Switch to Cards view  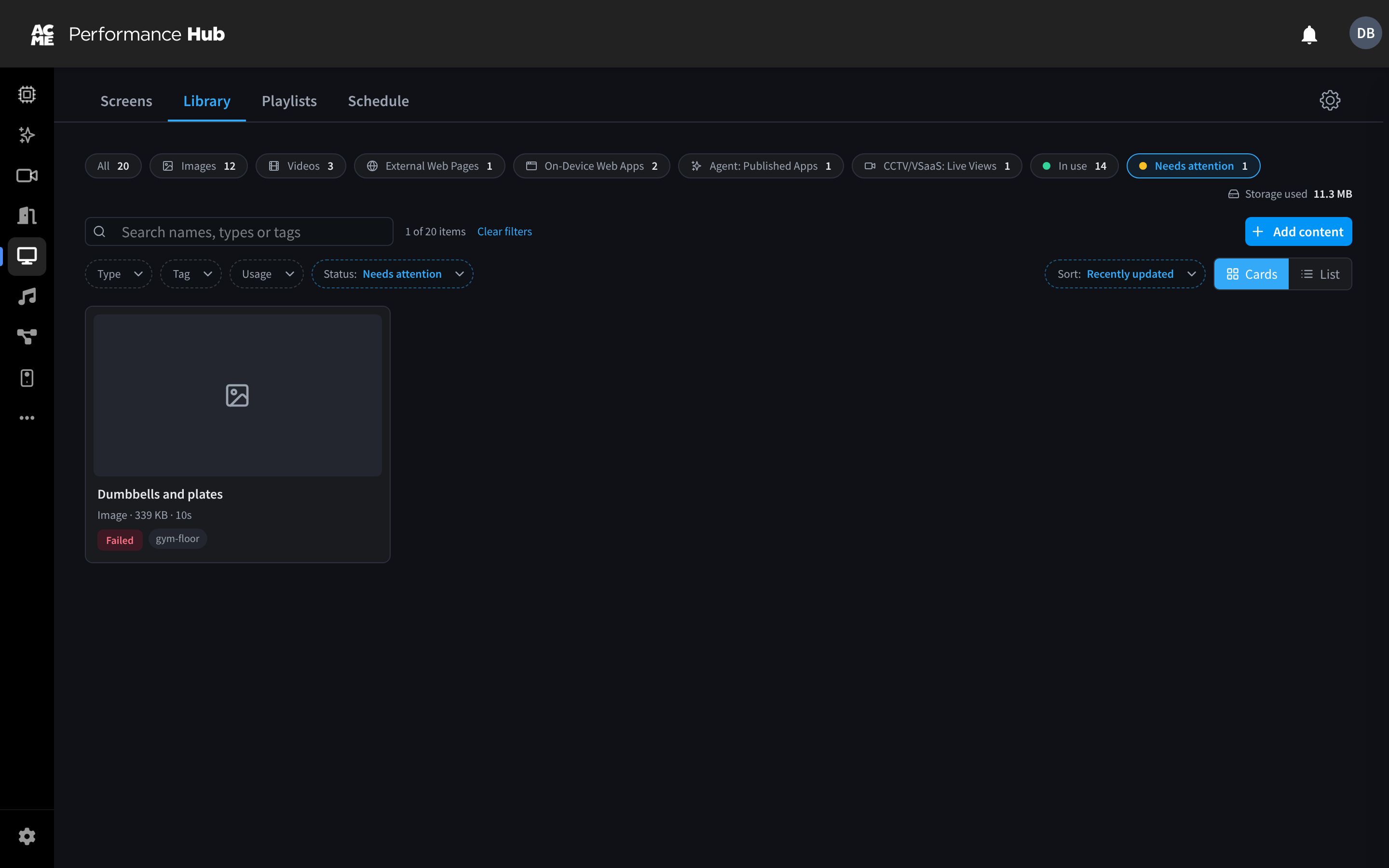click(1251, 274)
